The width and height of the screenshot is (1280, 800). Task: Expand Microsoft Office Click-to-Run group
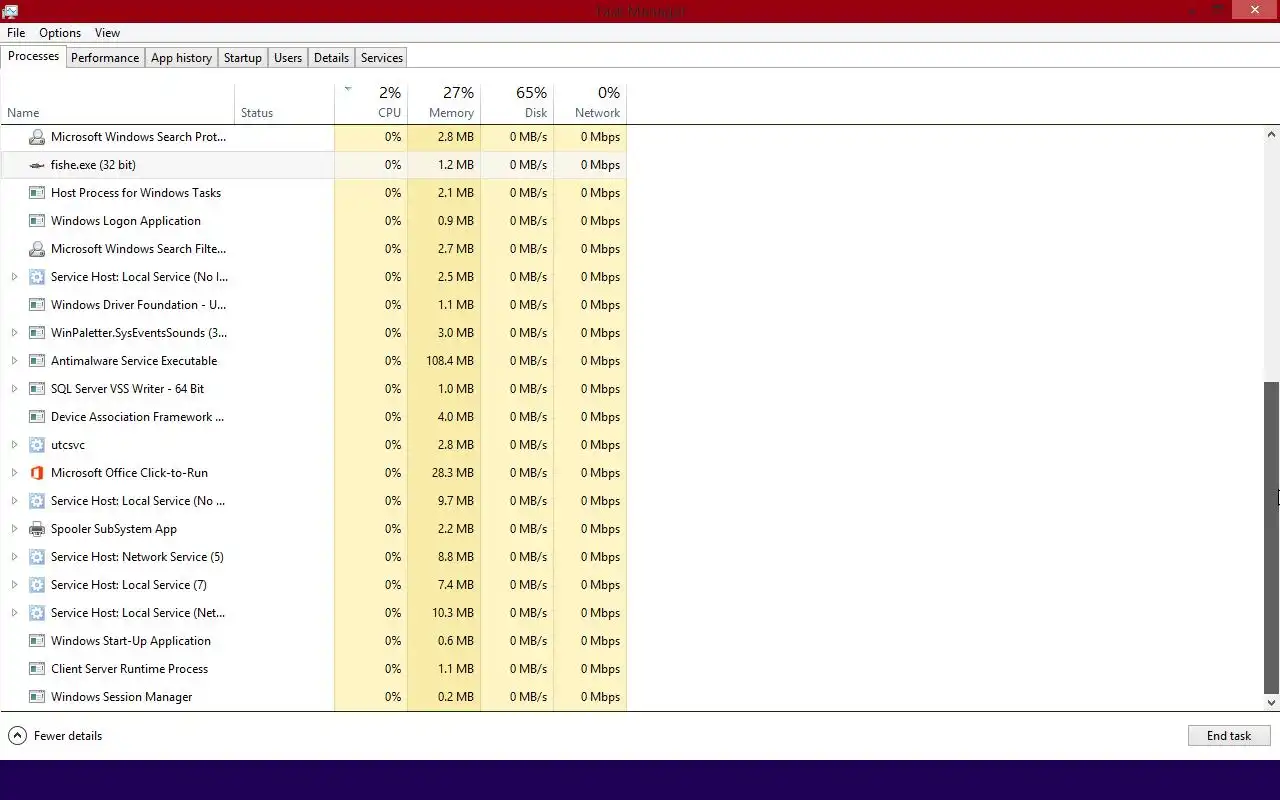tap(14, 473)
